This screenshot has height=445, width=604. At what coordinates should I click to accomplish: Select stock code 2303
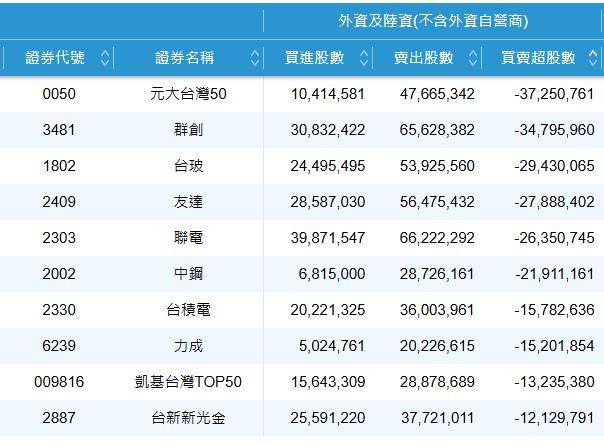[59, 238]
